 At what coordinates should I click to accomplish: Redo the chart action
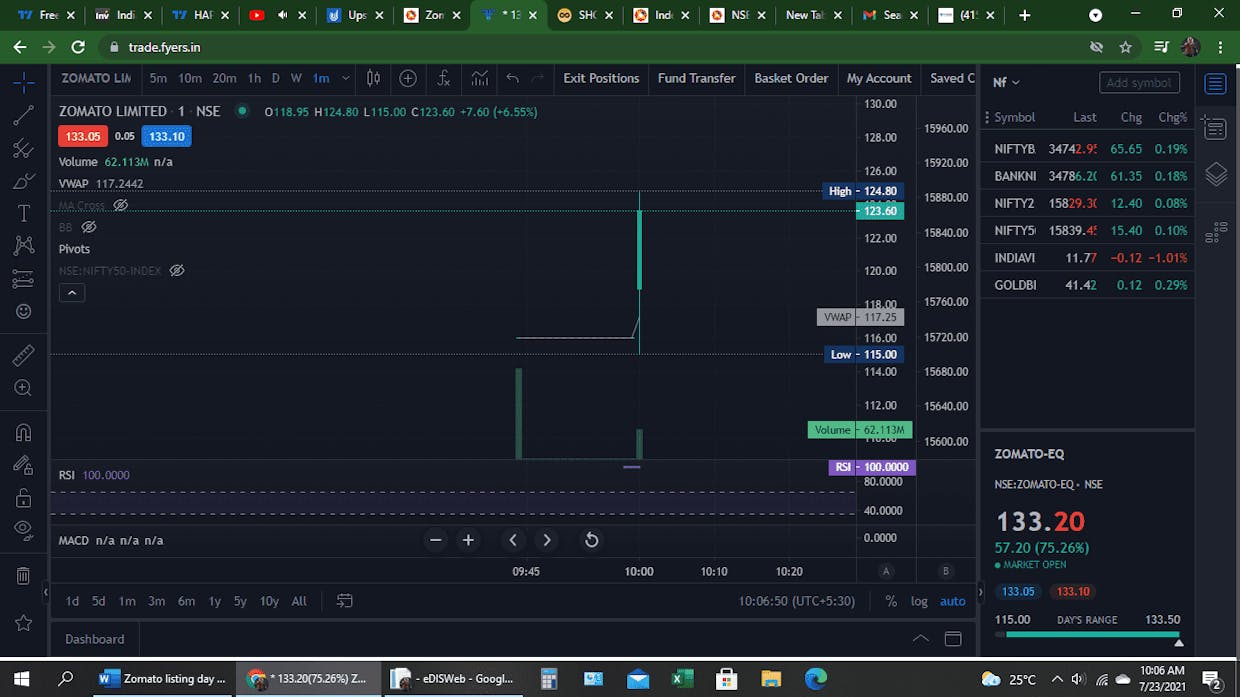[x=538, y=78]
